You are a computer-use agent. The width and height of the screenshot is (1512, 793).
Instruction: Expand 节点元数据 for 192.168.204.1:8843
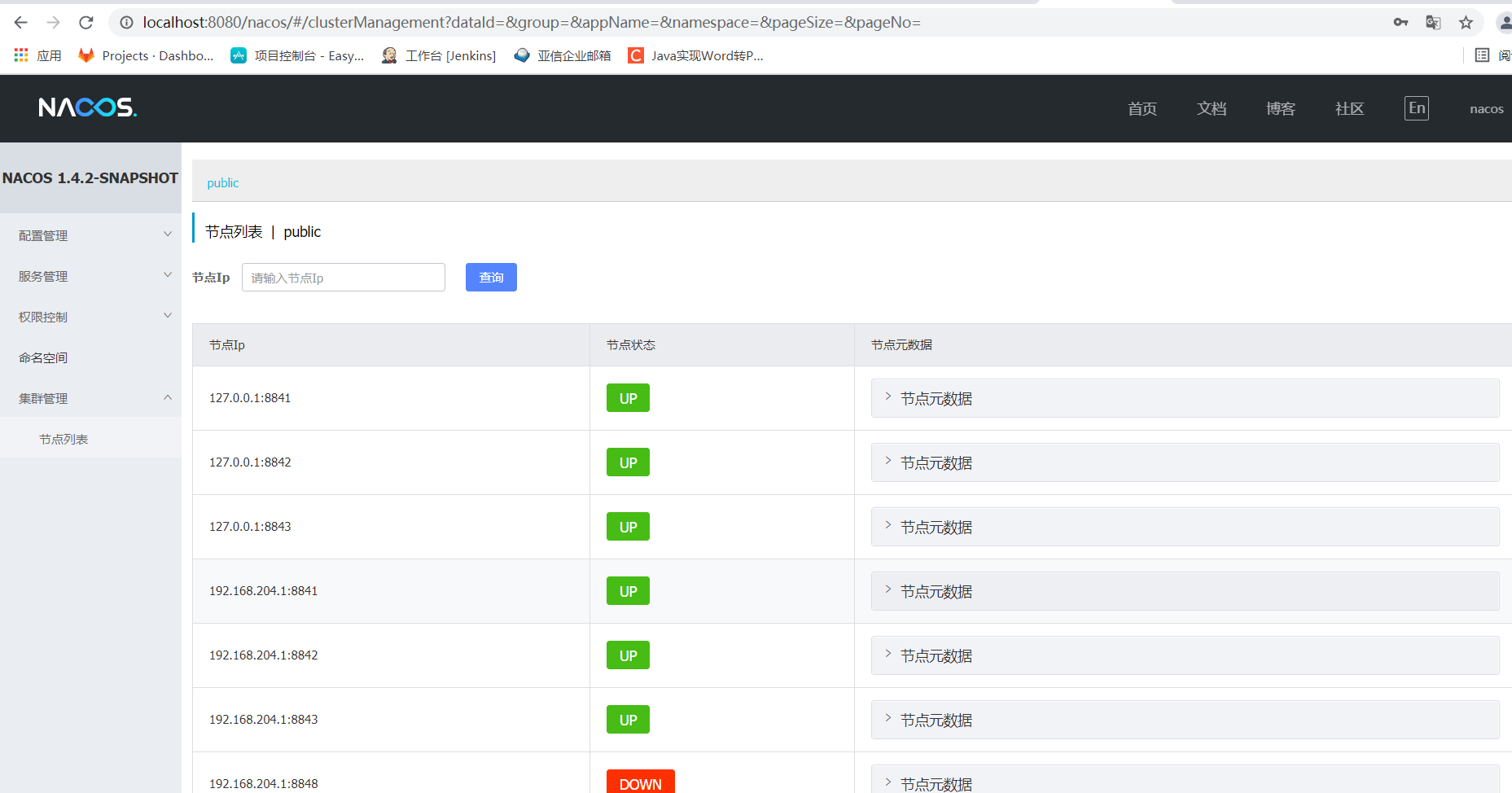pos(1185,720)
